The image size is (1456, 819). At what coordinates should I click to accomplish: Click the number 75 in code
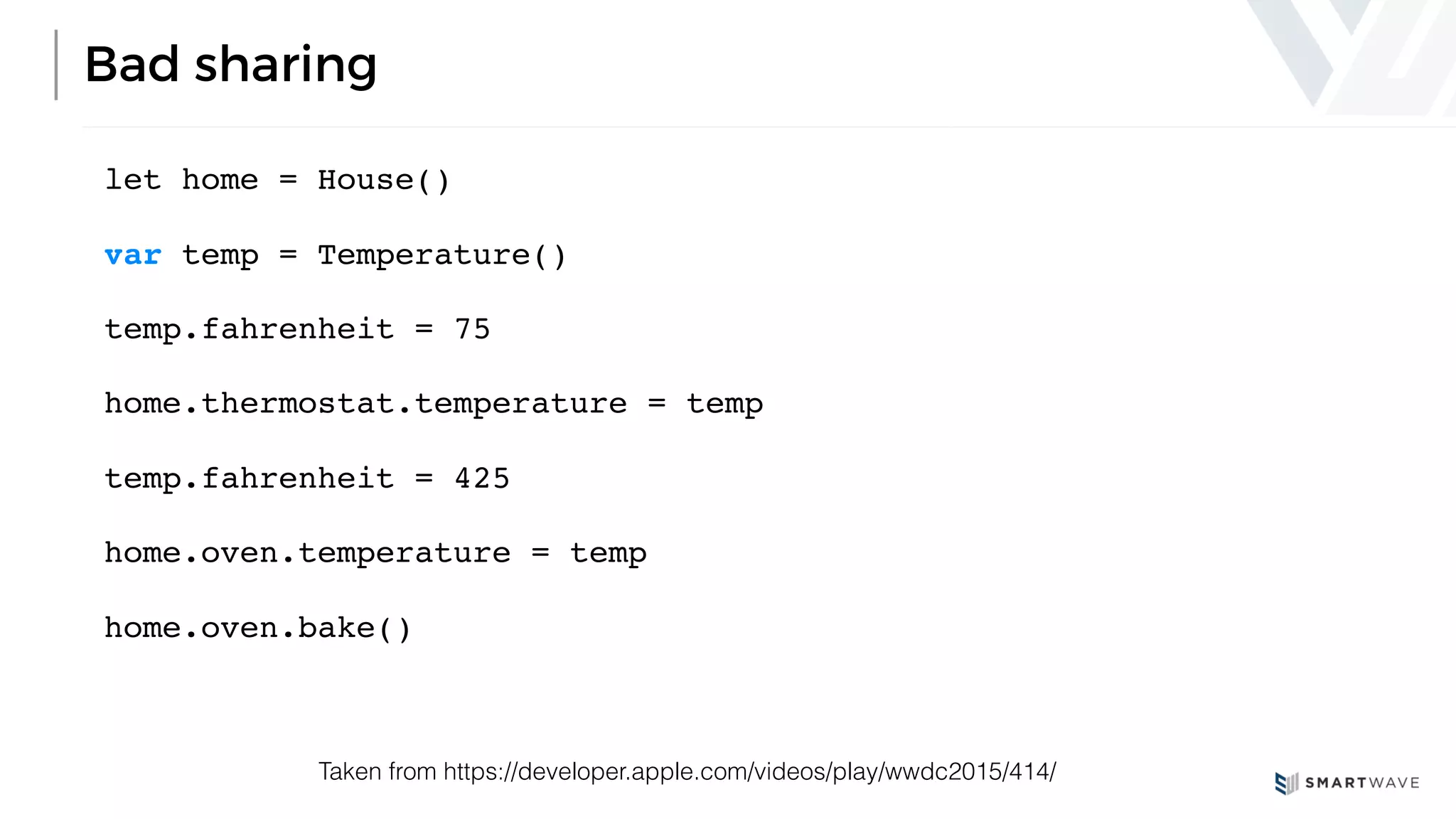point(473,329)
